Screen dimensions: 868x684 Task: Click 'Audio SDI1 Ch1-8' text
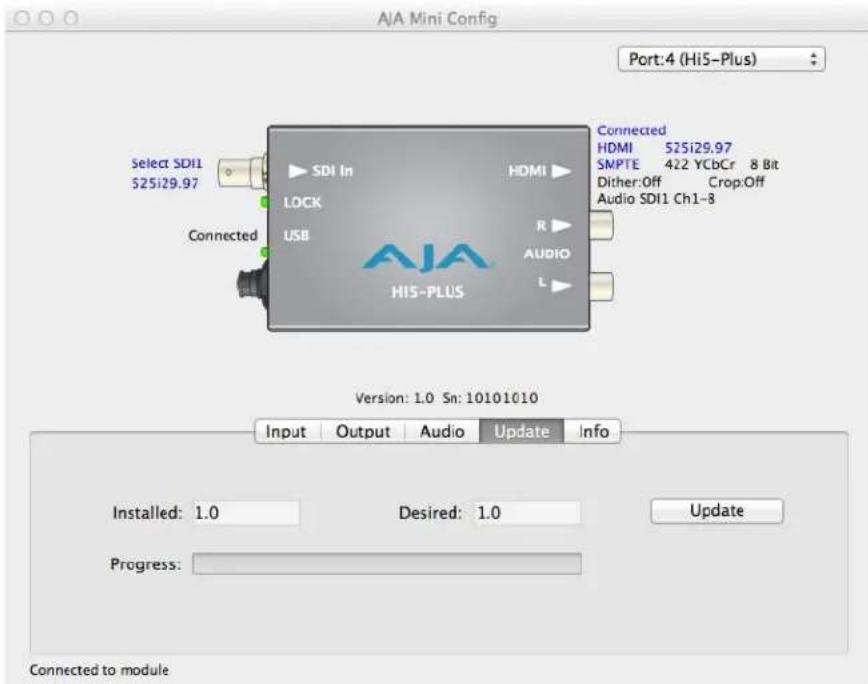(x=656, y=199)
